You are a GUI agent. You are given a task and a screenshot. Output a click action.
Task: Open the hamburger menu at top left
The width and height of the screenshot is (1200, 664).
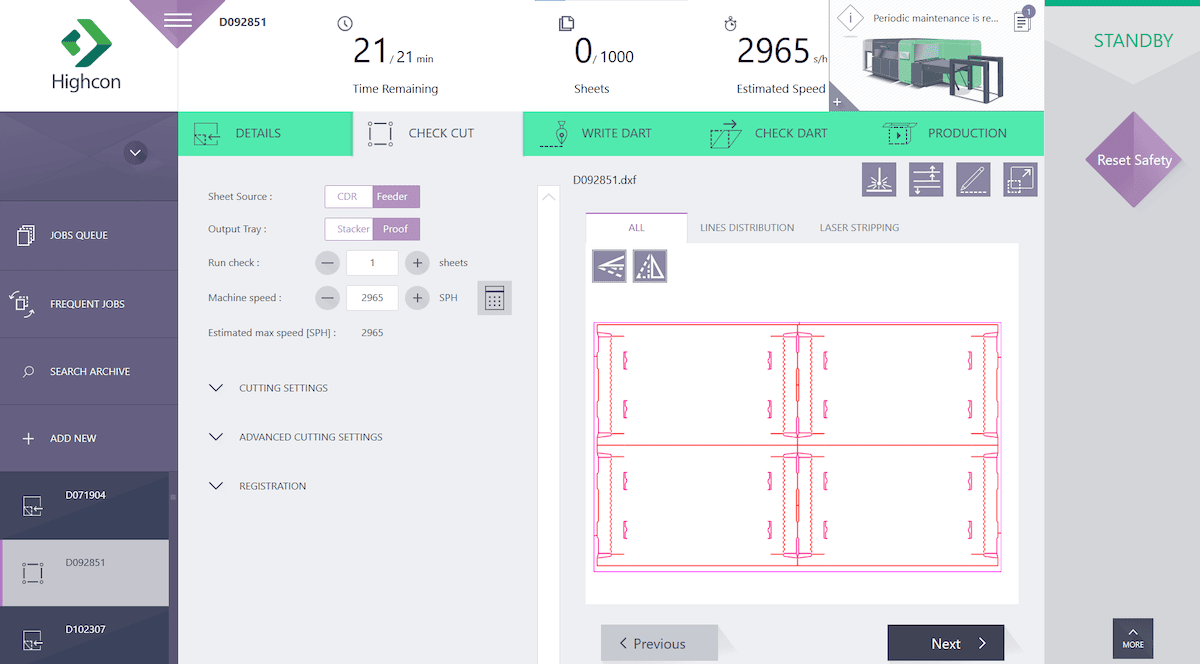pos(178,20)
